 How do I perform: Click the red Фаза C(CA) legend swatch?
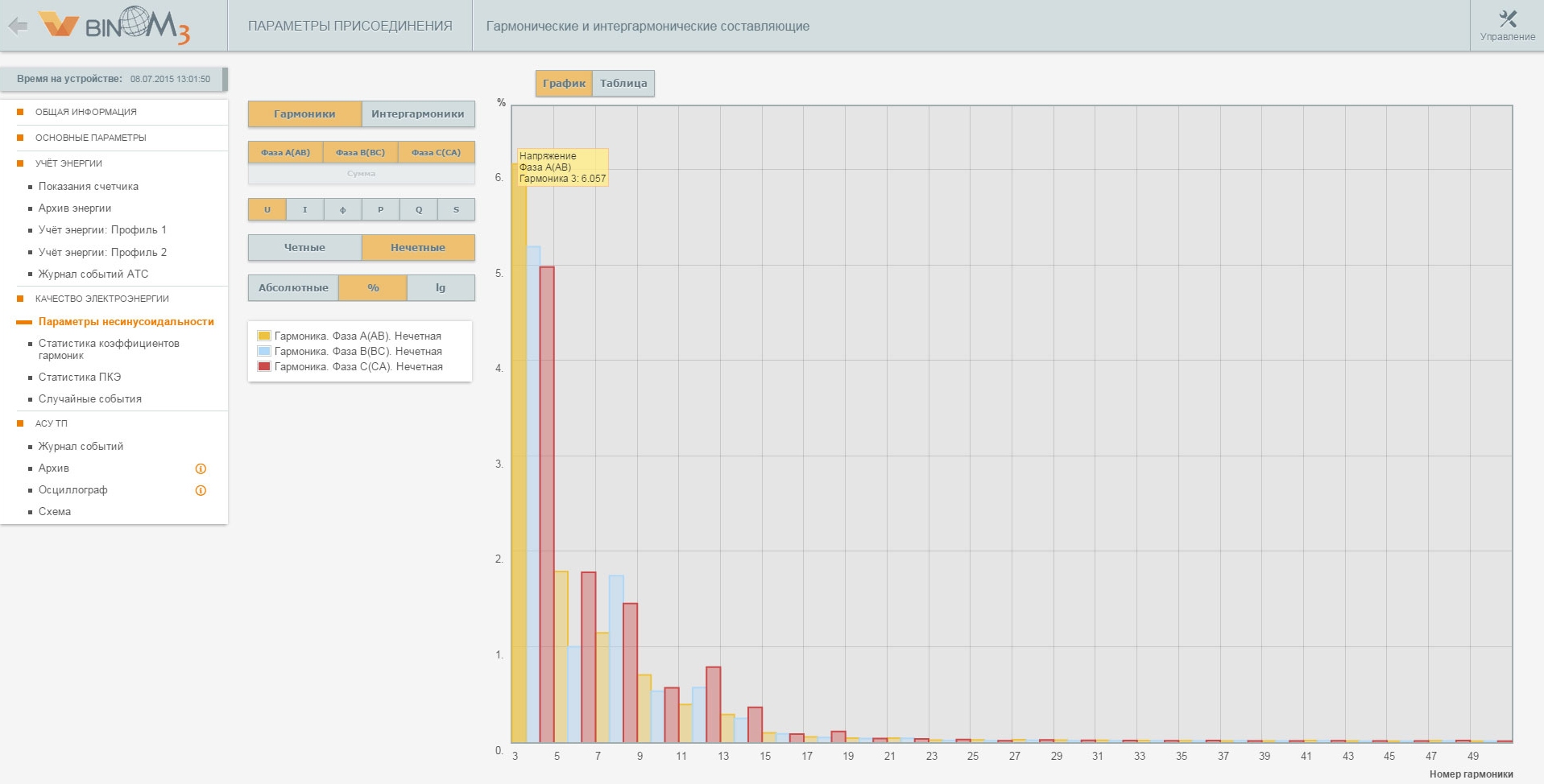pyautogui.click(x=263, y=366)
